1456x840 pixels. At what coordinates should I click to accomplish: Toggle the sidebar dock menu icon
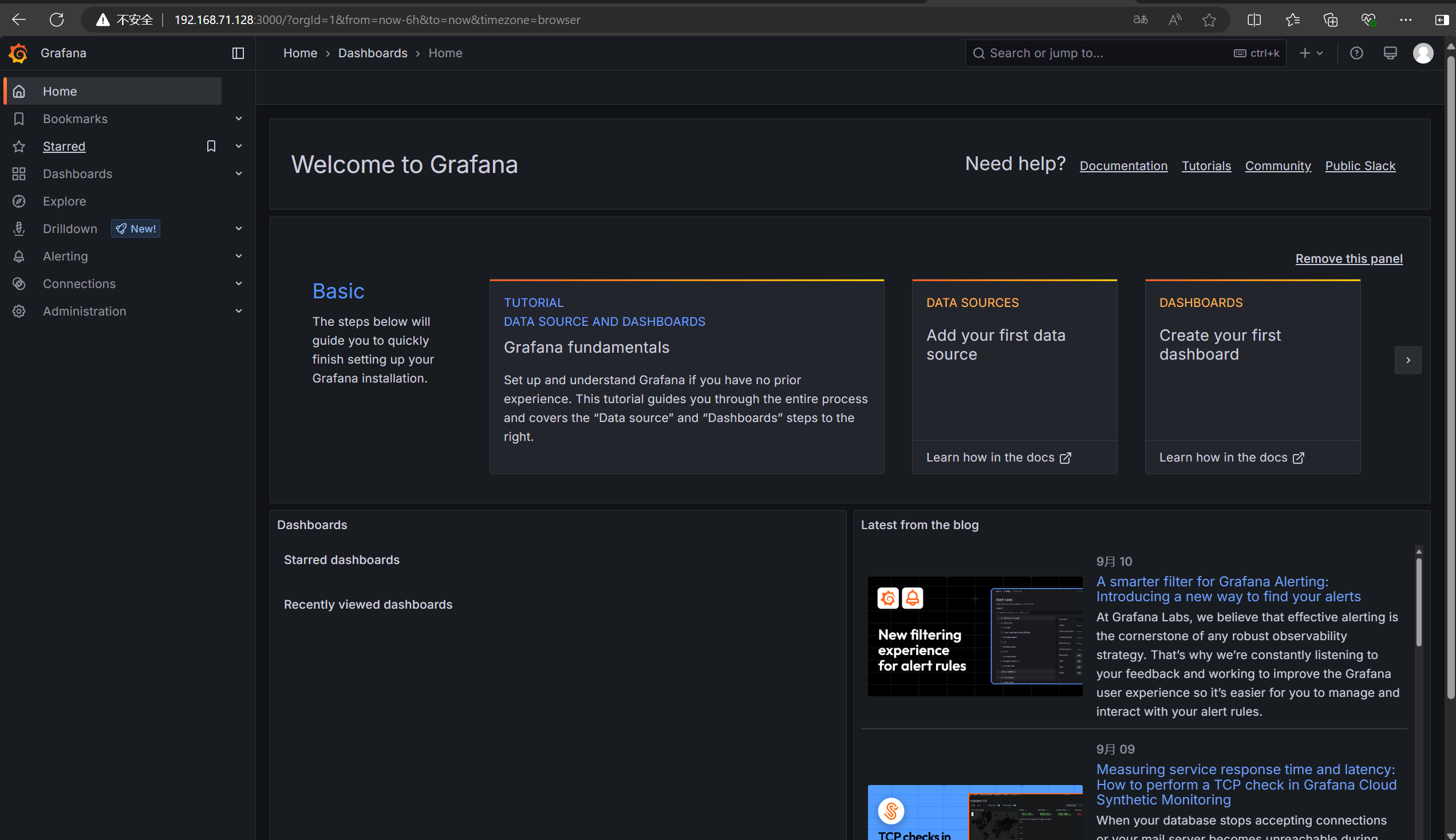tap(238, 53)
